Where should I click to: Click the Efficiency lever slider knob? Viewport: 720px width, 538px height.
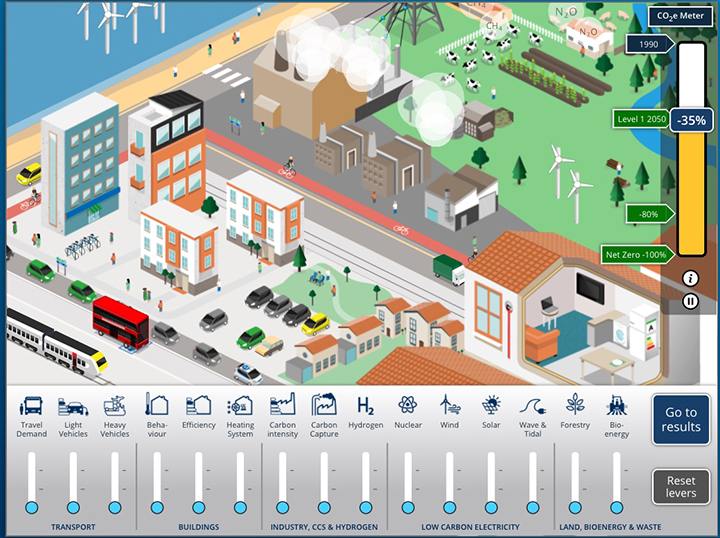[199, 508]
